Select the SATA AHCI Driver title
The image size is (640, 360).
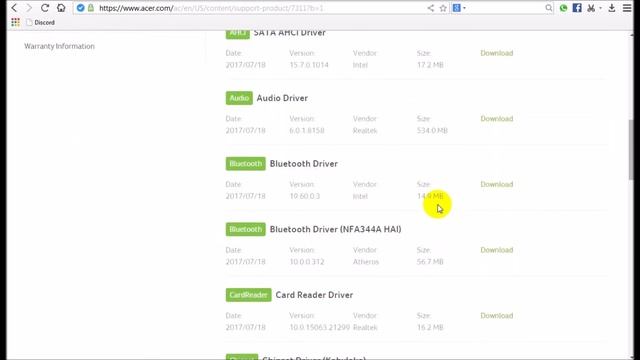(x=289, y=33)
